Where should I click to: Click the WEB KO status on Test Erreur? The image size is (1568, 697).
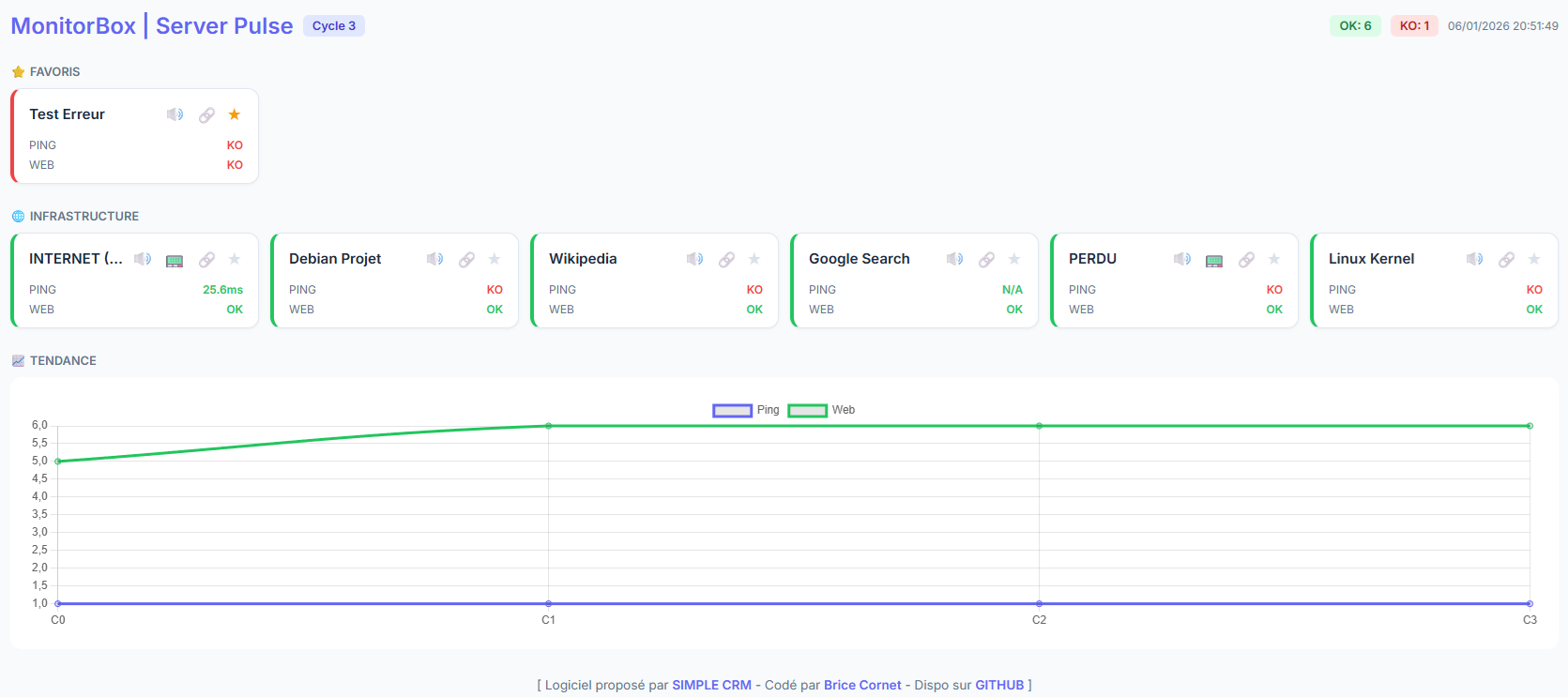tap(235, 165)
